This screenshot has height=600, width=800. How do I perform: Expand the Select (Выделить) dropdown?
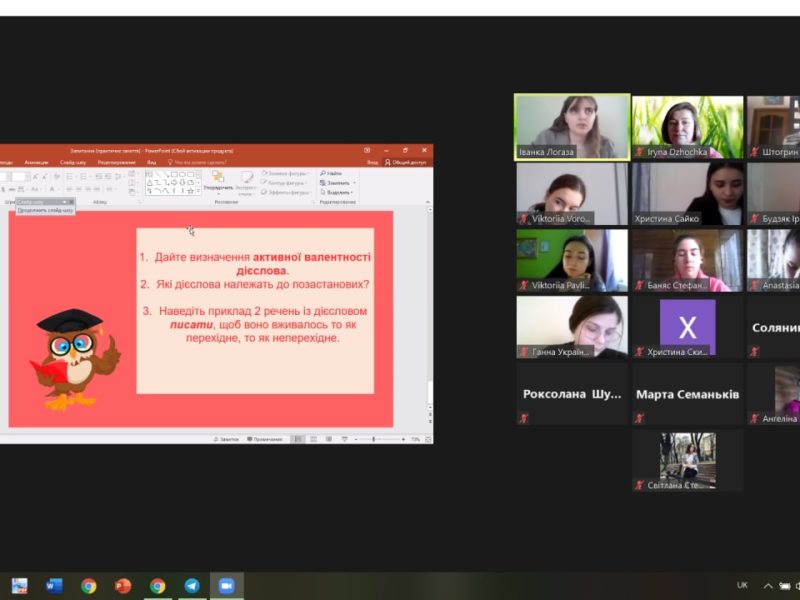point(337,192)
